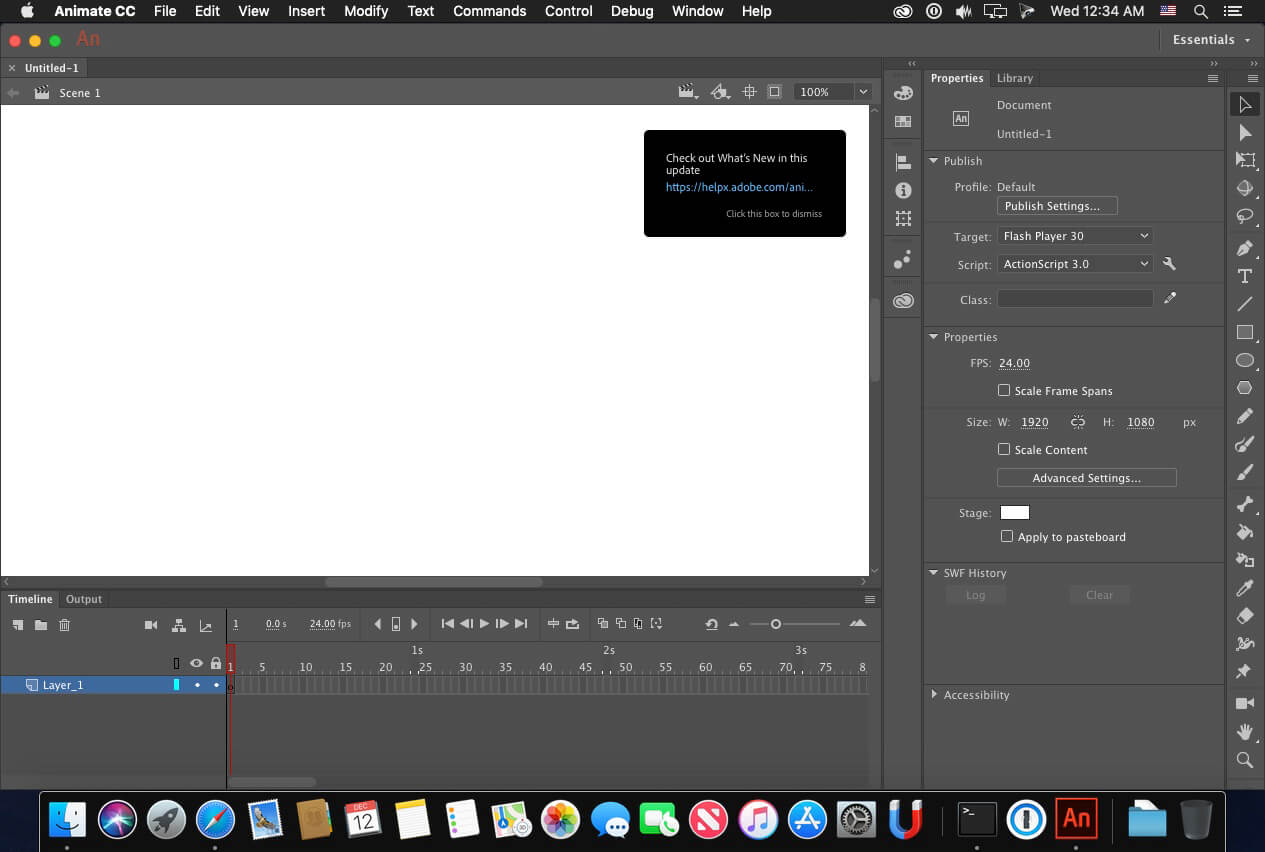This screenshot has height=852, width=1265.
Task: Open the Script ActionScript 3.0 dropdown
Action: pos(1075,264)
